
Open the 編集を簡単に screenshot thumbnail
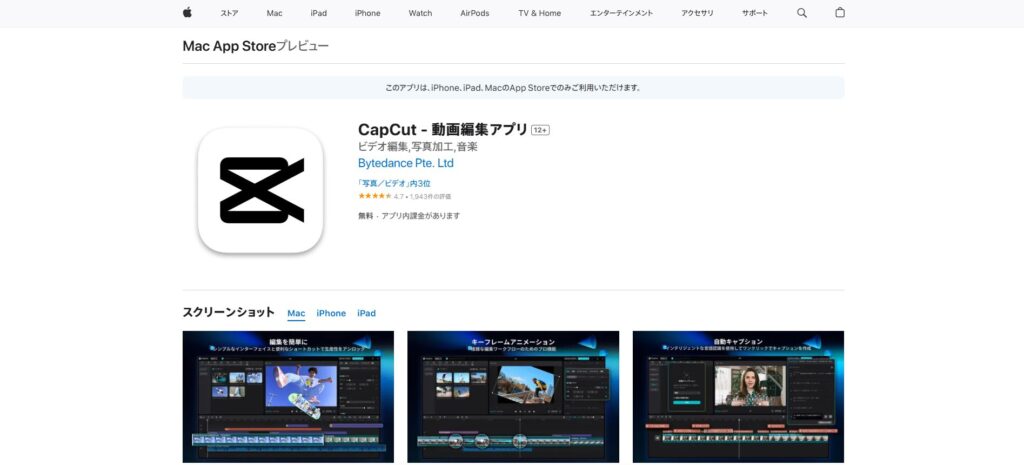point(288,396)
